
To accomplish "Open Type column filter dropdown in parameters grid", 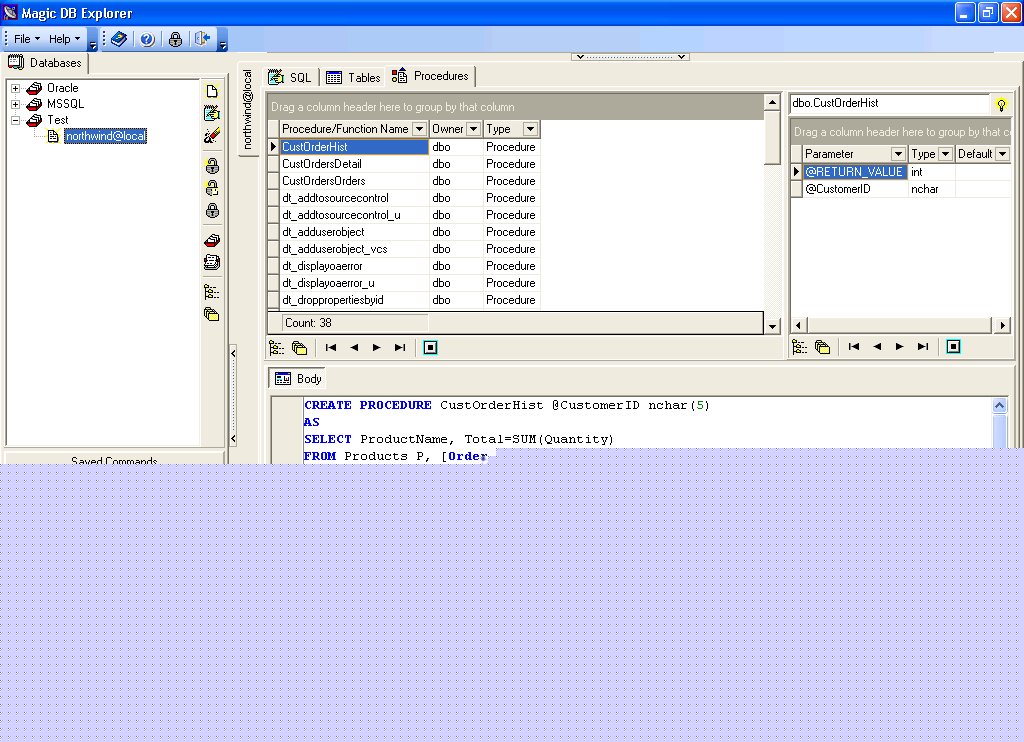I will click(945, 154).
